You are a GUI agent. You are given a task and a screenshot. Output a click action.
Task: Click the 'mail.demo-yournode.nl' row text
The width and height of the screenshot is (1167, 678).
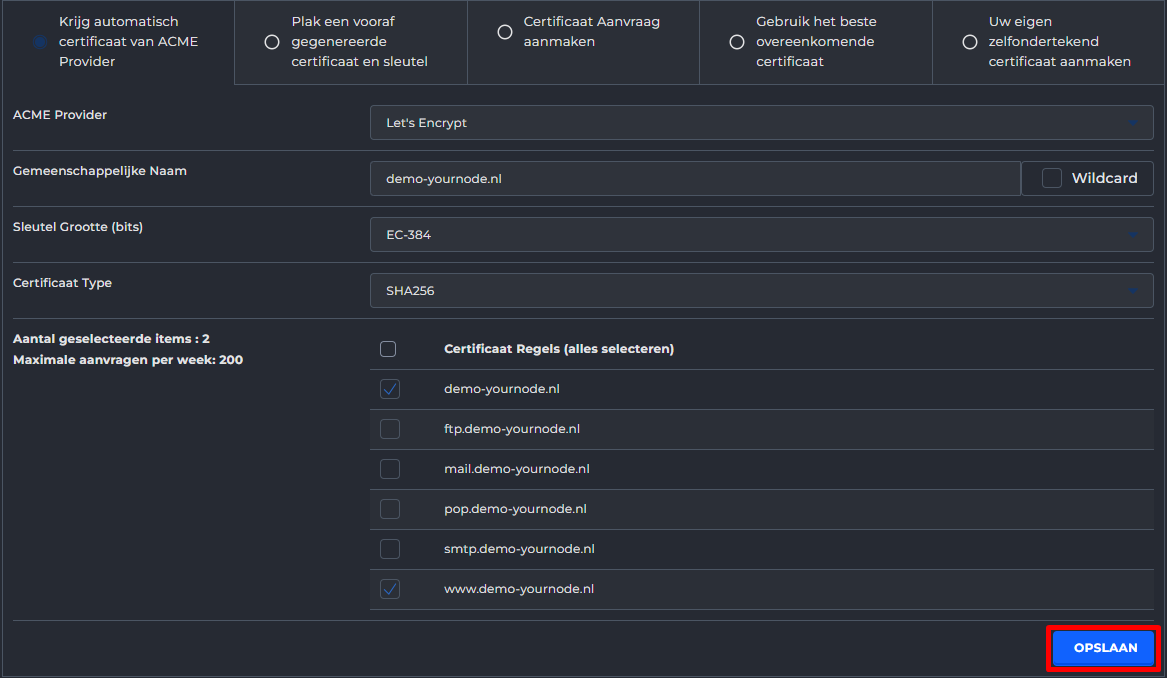click(517, 469)
